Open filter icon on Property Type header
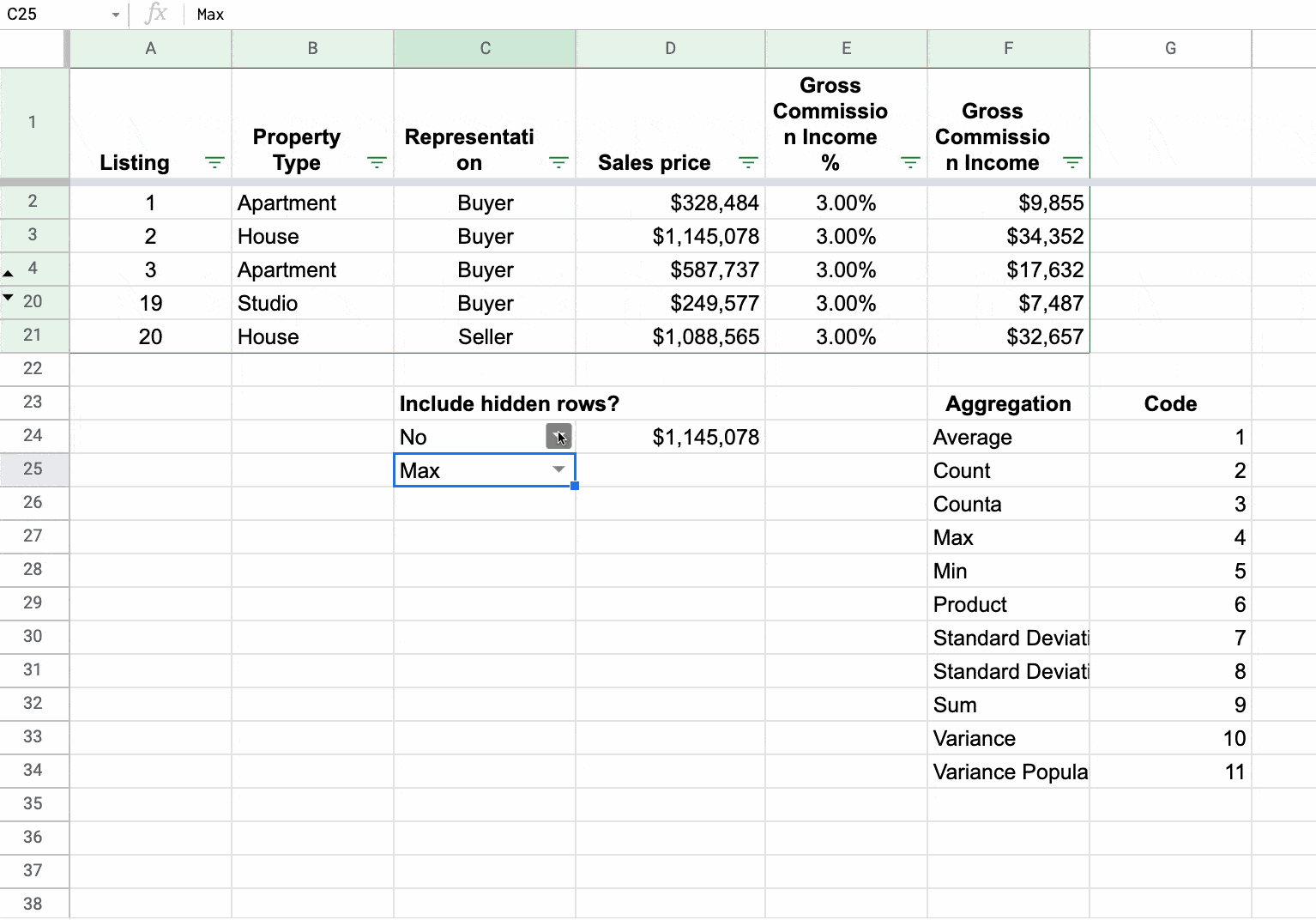Screen dimensions: 1316x920 tap(377, 162)
